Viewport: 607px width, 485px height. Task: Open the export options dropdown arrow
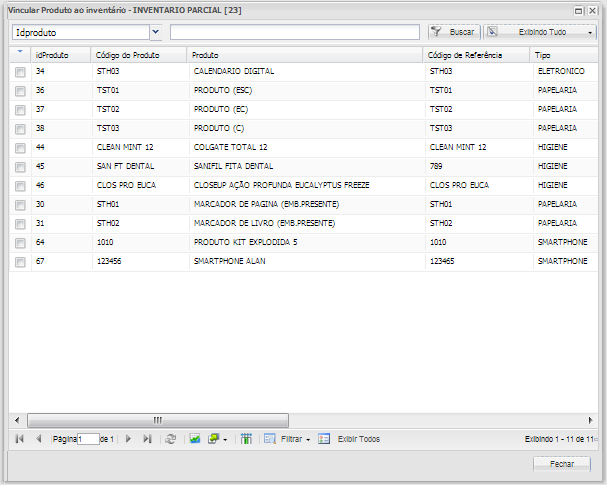225,440
